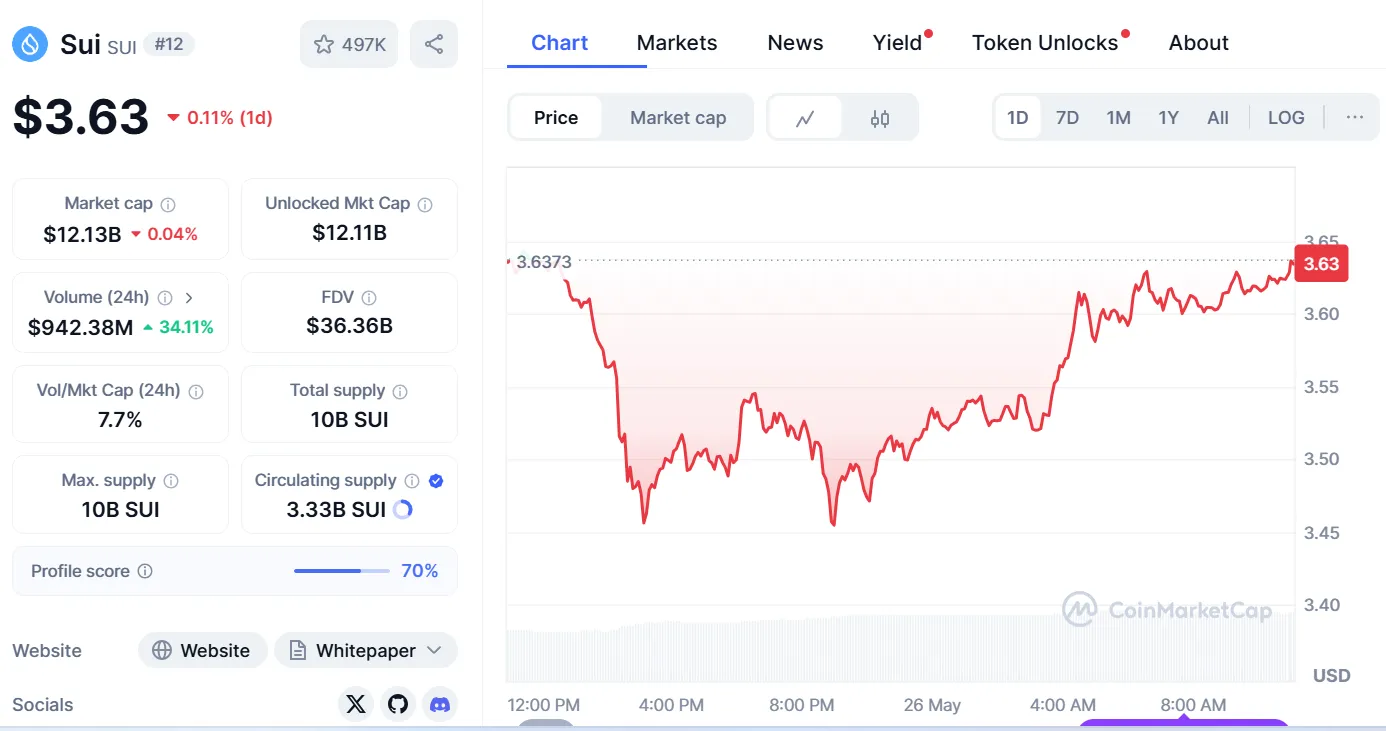1386x731 pixels.
Task: Select the line chart view icon
Action: [805, 118]
